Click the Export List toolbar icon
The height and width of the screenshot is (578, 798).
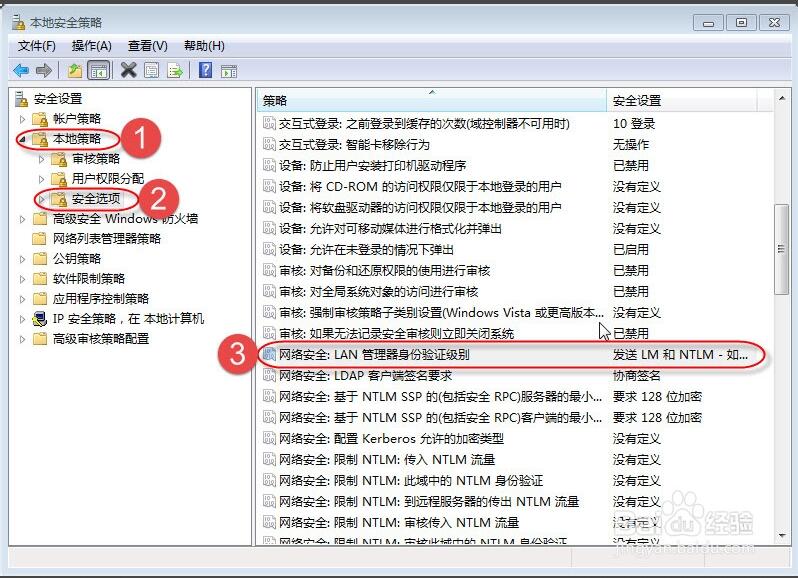coord(175,70)
